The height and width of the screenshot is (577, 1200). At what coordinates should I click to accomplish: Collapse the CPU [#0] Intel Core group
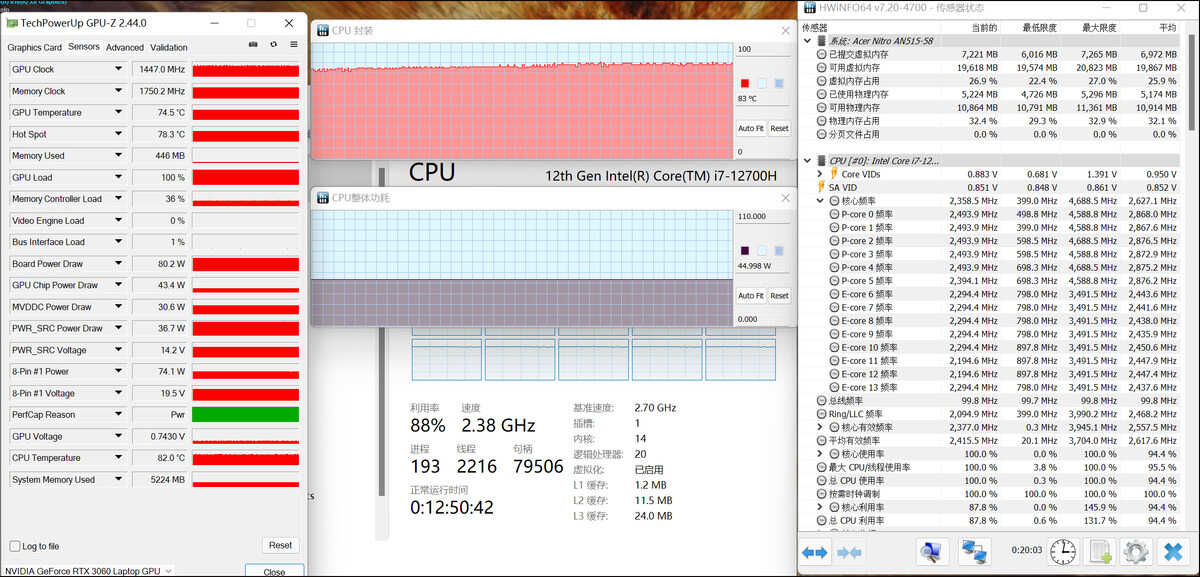coord(808,160)
